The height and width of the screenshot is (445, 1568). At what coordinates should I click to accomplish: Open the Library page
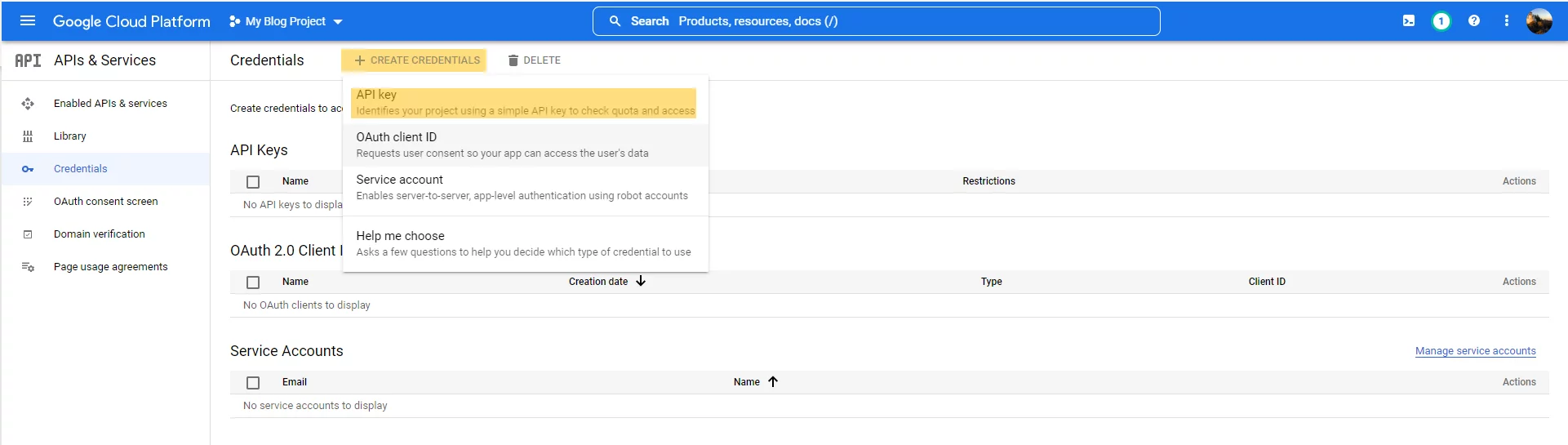[x=70, y=136]
